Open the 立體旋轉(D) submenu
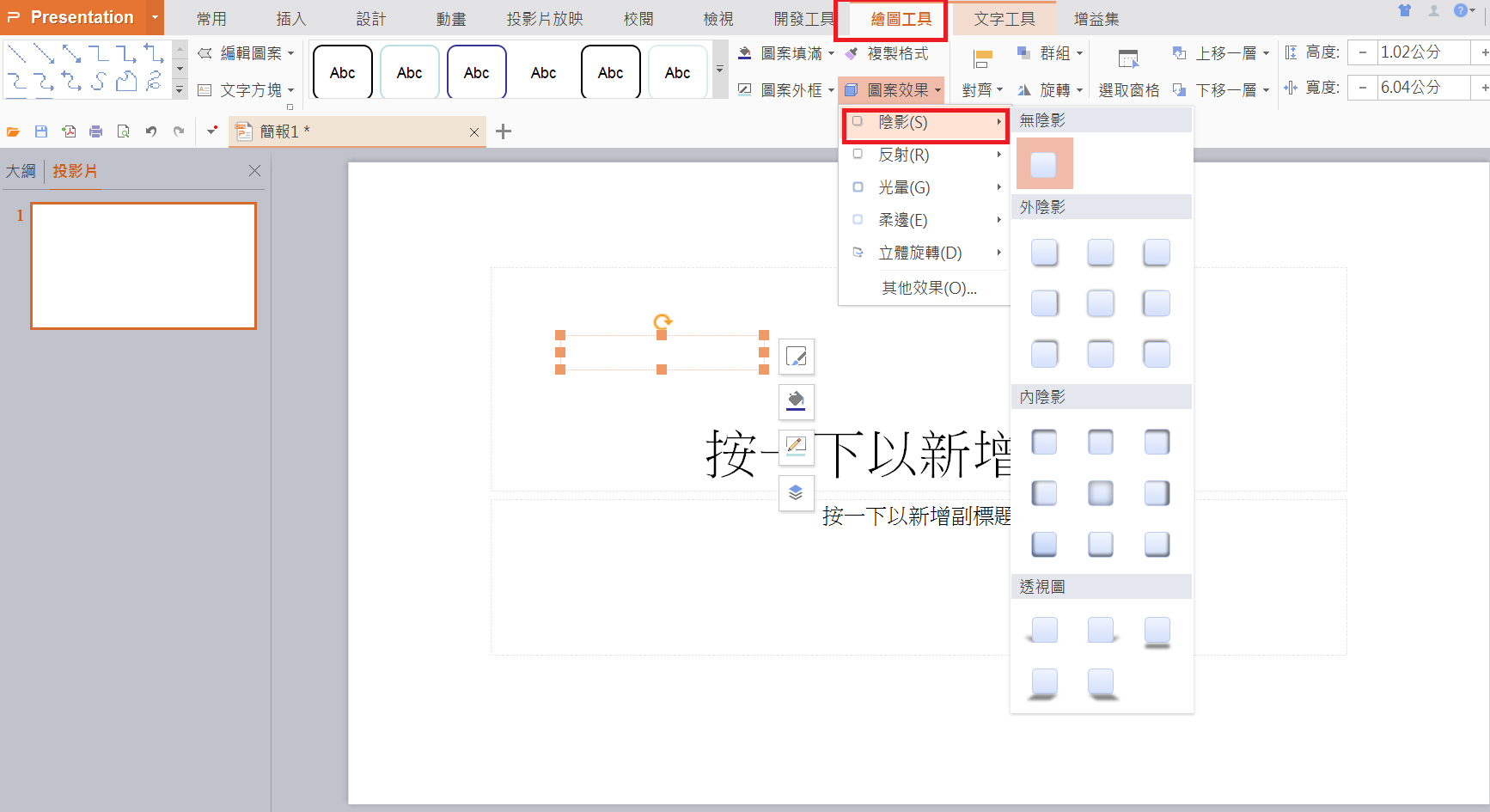 [x=925, y=253]
